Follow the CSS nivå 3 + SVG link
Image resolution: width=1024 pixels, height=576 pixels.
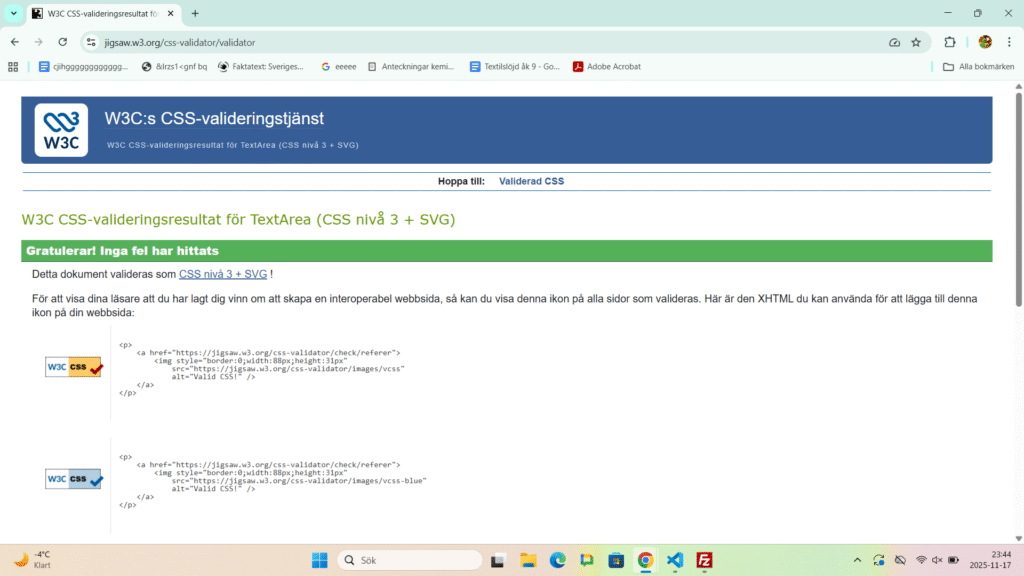[223, 274]
